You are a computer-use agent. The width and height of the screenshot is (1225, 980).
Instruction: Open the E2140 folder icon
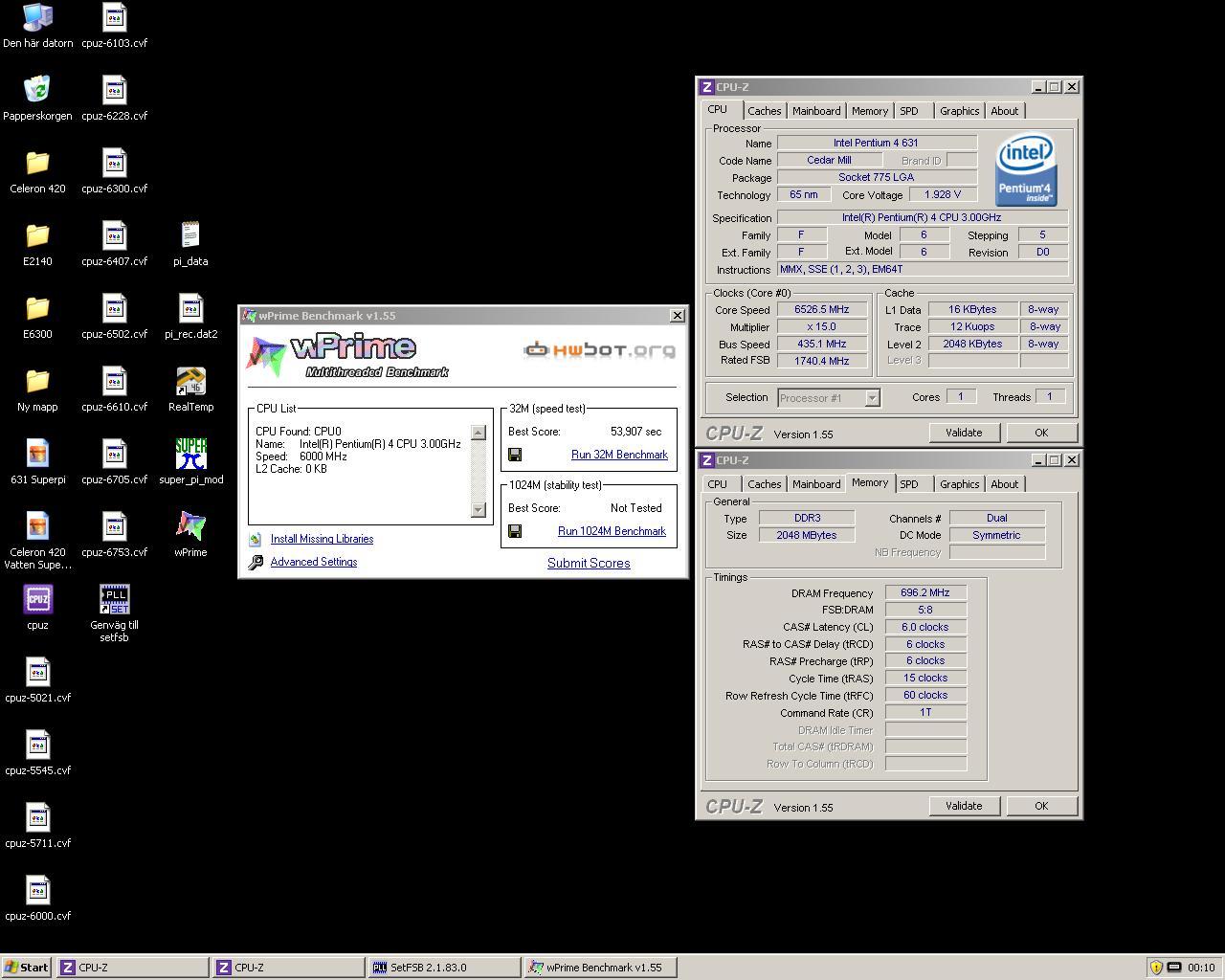click(37, 244)
